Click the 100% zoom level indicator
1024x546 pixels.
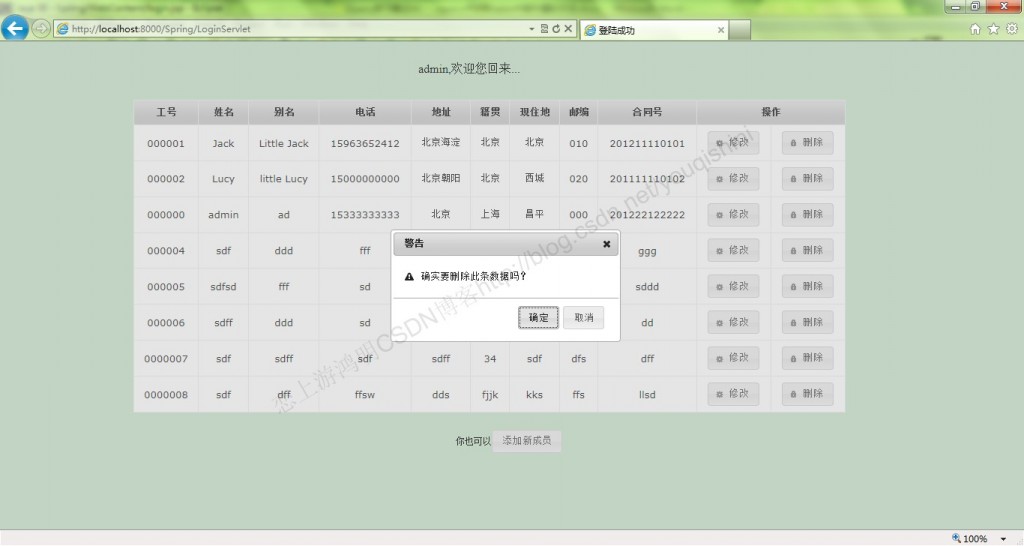click(x=969, y=539)
